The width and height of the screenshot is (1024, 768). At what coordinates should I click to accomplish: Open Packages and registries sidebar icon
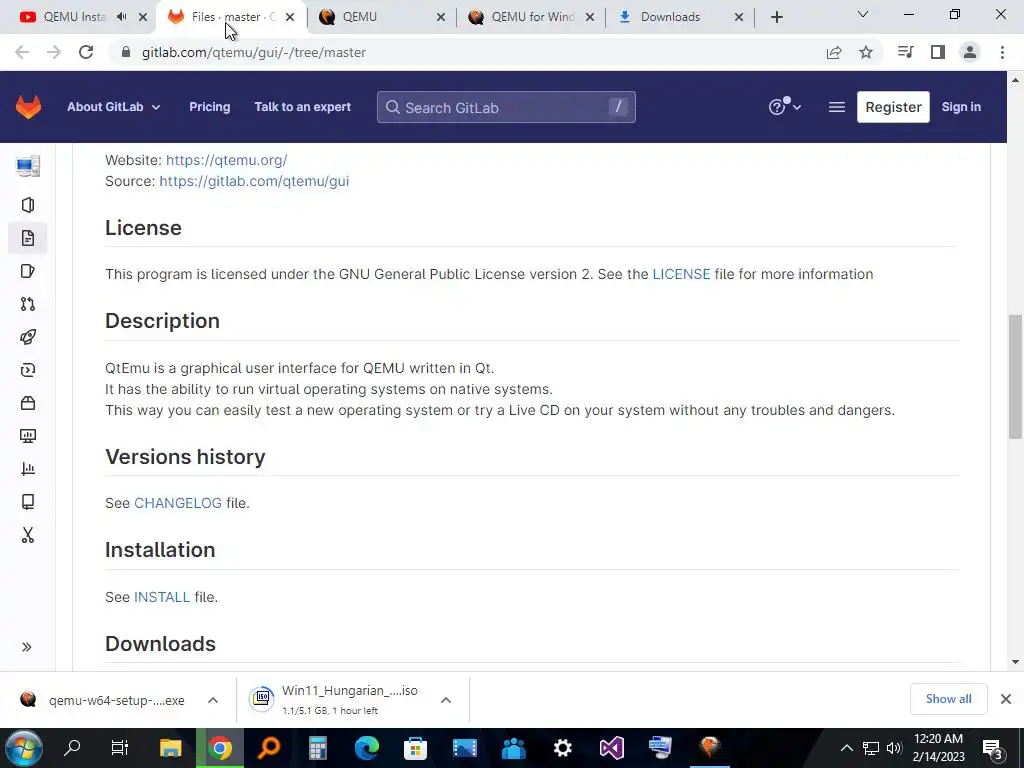(27, 403)
